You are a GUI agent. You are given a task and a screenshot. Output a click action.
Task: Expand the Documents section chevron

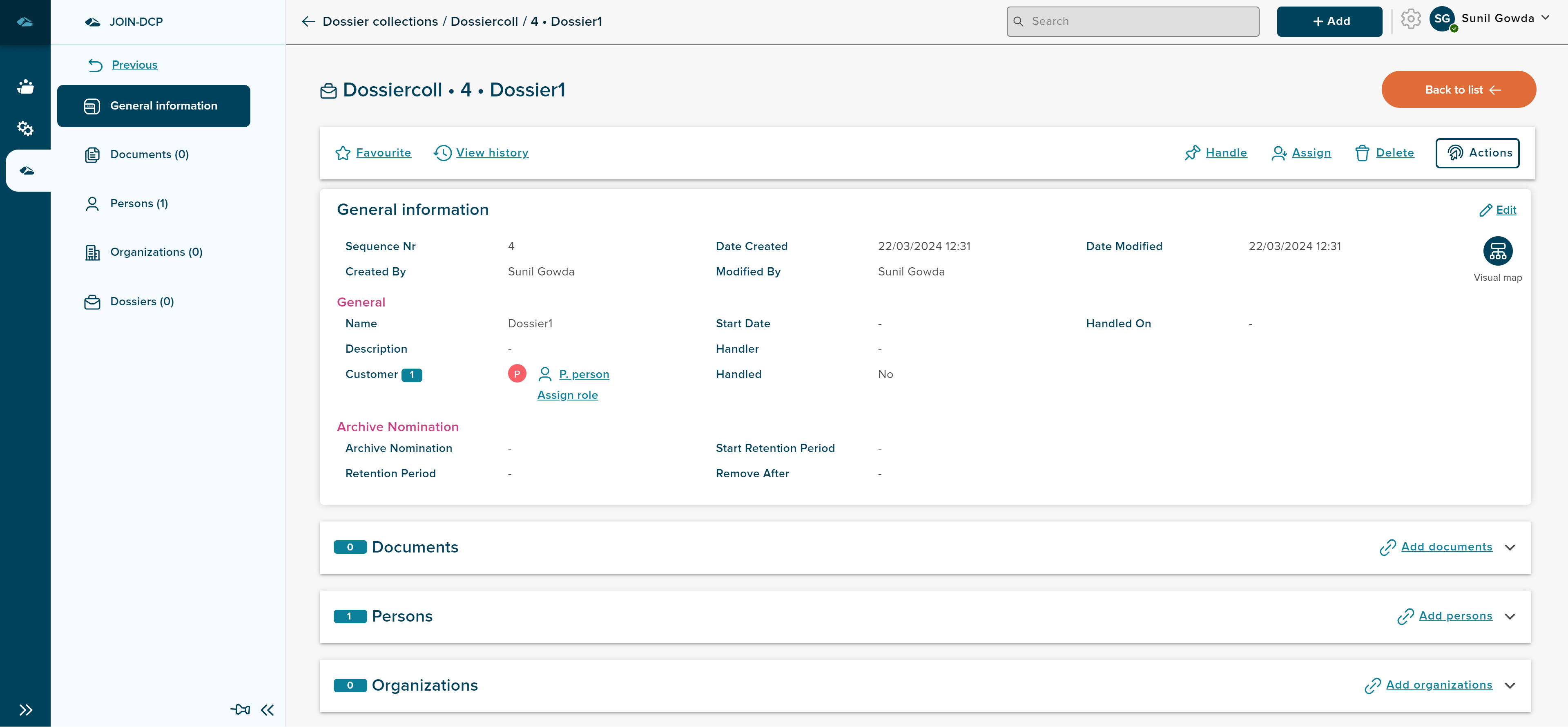pyautogui.click(x=1510, y=547)
